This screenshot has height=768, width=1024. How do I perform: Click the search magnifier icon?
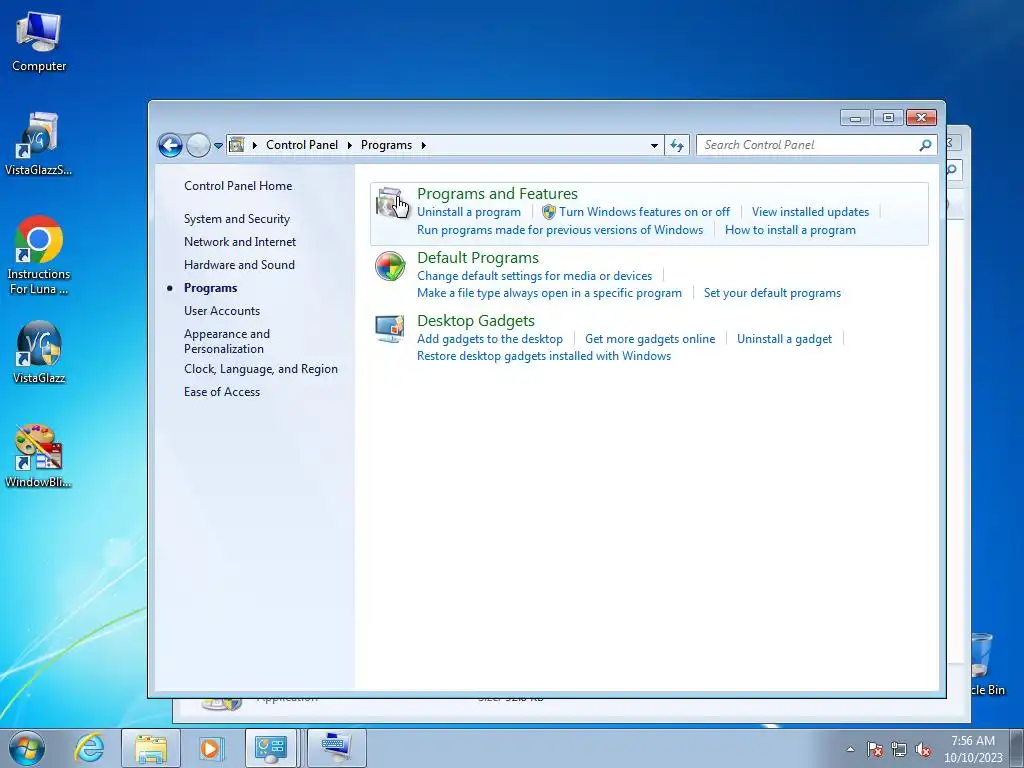(925, 145)
